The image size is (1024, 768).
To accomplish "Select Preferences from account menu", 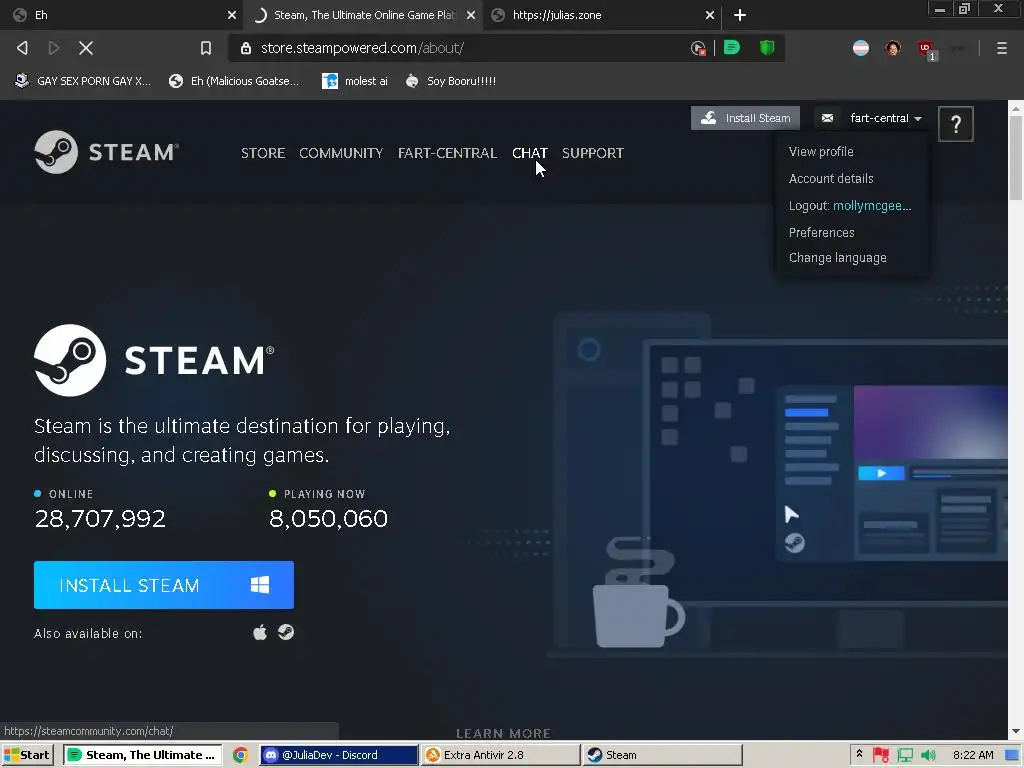I will coord(822,232).
